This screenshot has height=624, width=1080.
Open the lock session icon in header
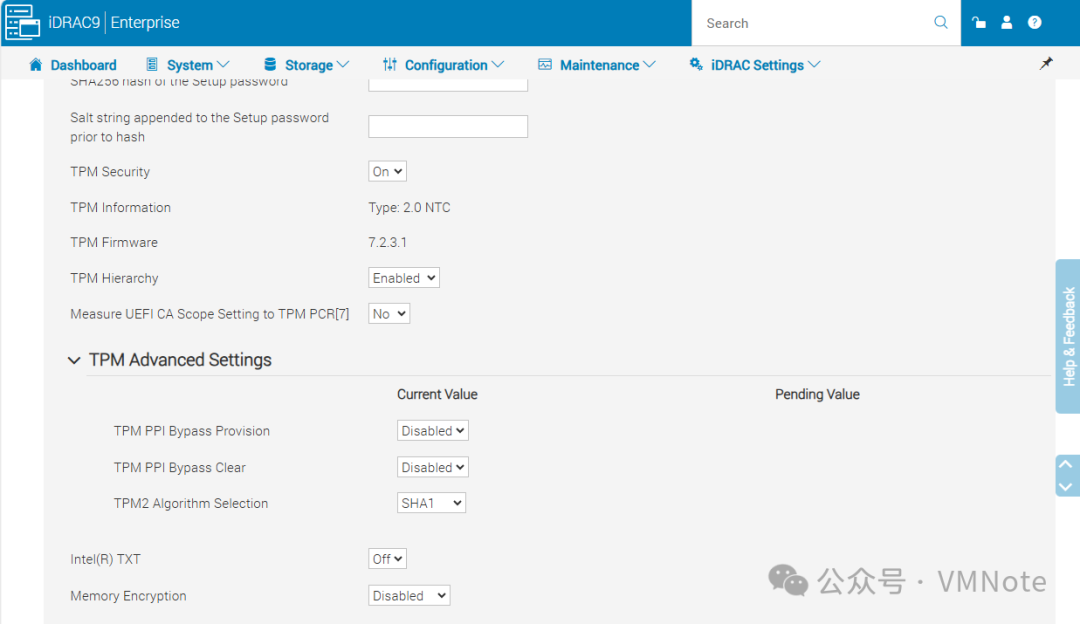pyautogui.click(x=978, y=23)
